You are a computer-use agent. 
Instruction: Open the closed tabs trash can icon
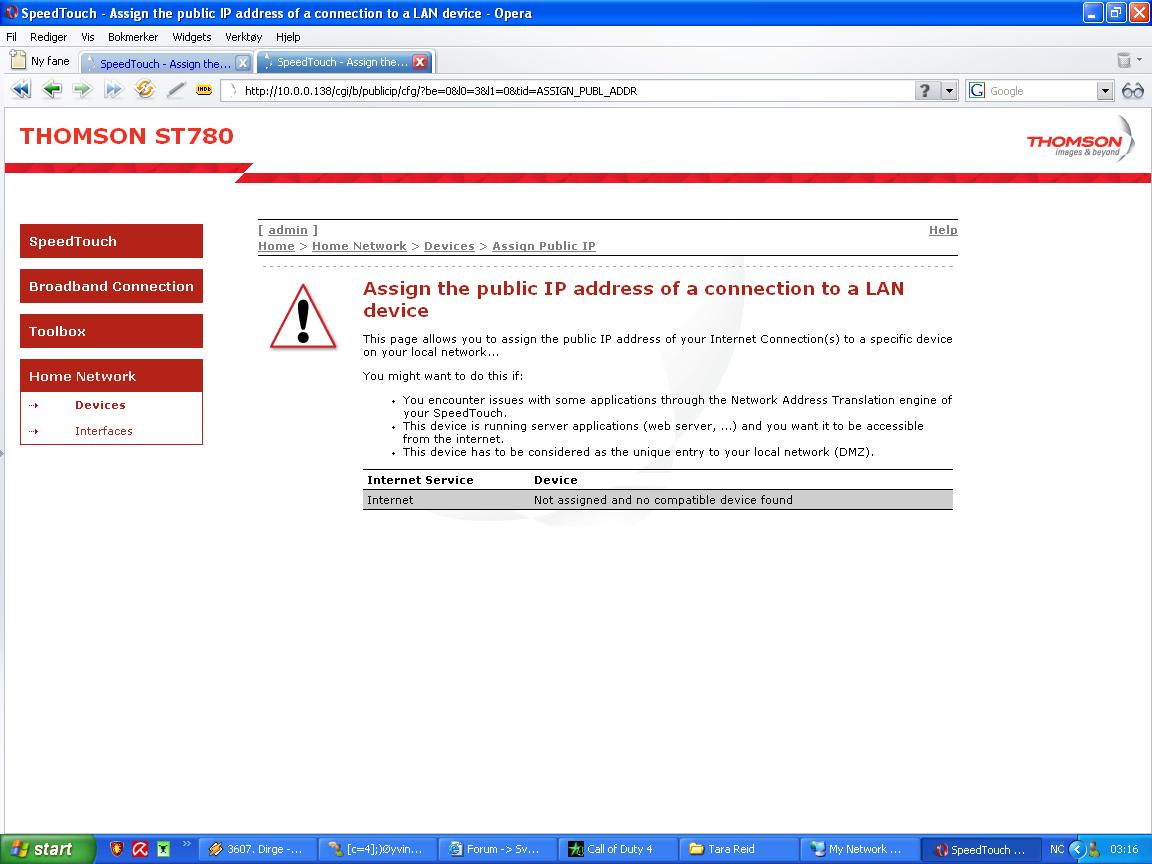tap(1124, 60)
